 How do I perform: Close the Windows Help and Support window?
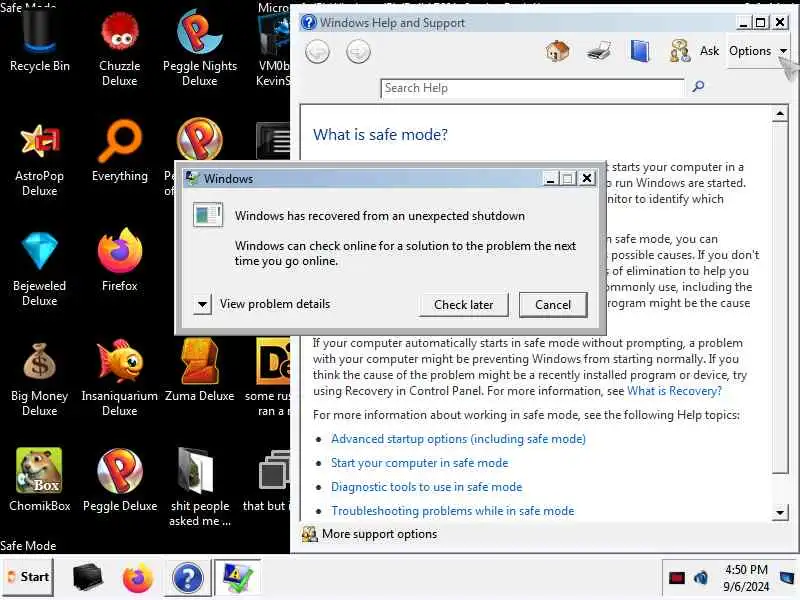[780, 22]
